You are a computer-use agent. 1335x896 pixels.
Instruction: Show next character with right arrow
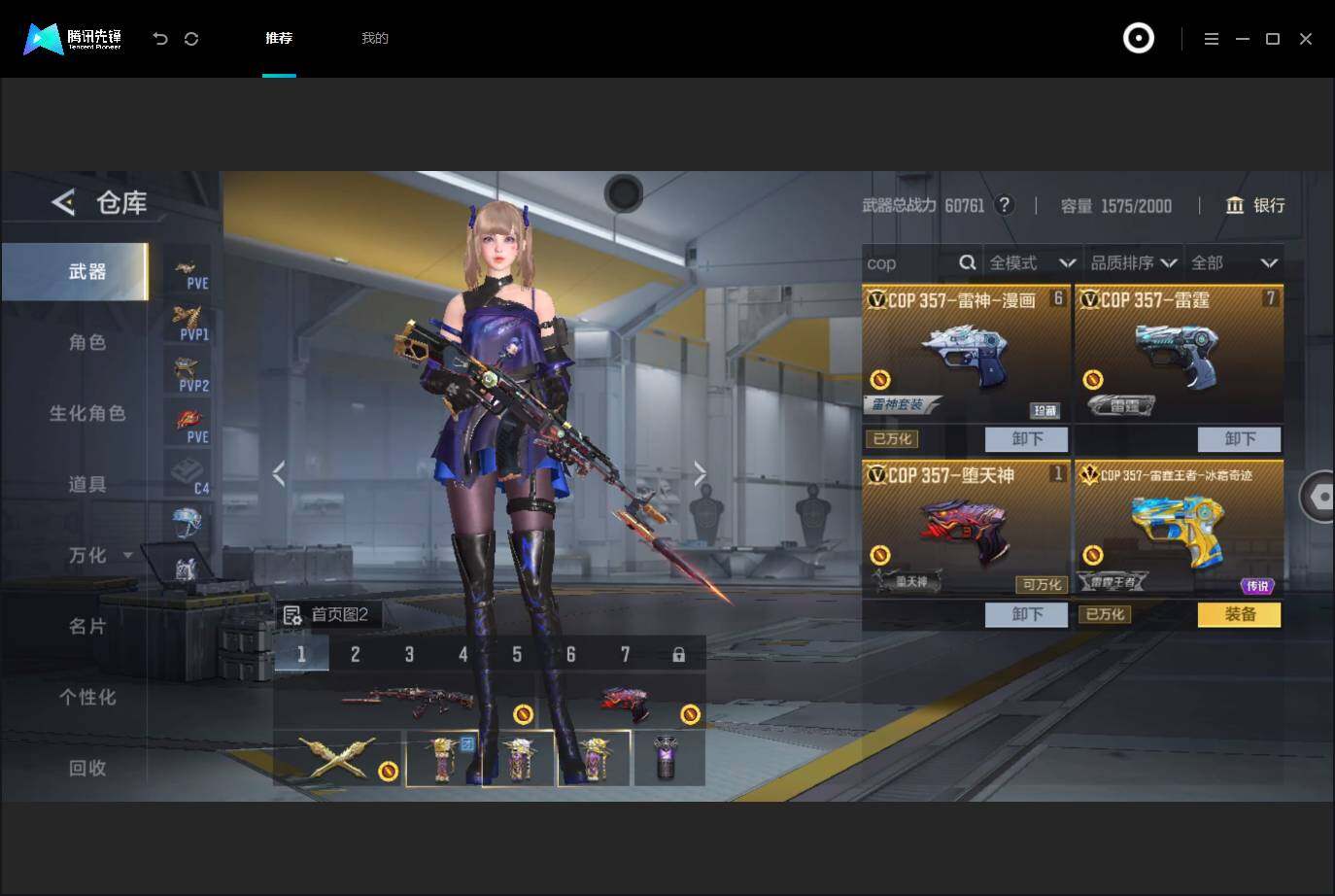701,473
